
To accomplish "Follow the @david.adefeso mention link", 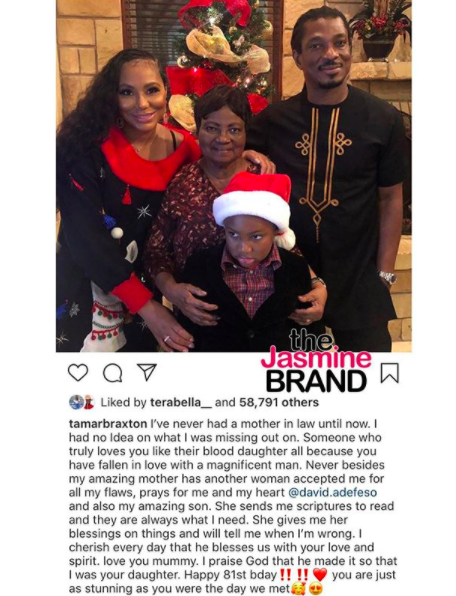I will (332, 492).
